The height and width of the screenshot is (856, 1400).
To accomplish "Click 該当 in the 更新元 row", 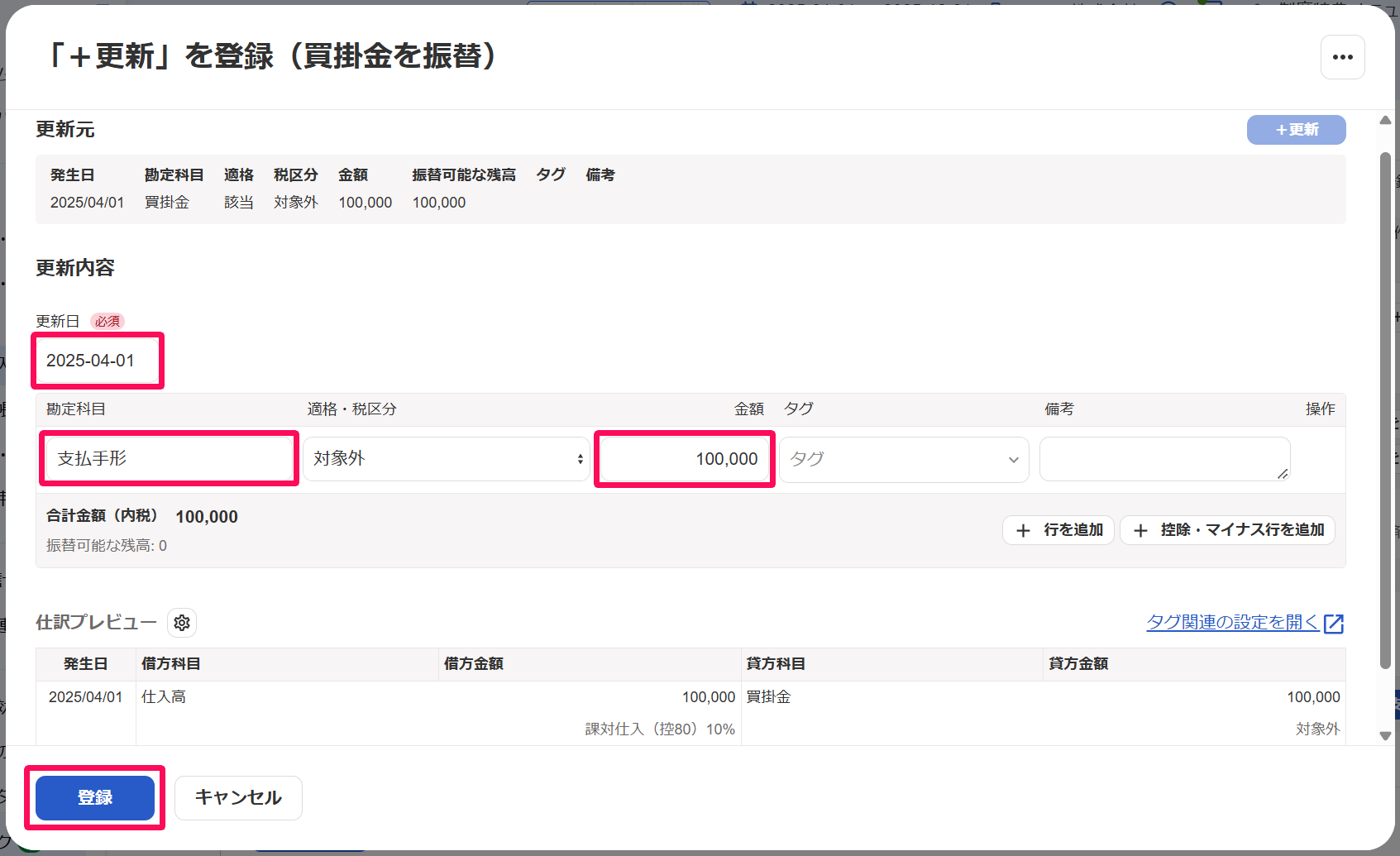I will coord(239,203).
